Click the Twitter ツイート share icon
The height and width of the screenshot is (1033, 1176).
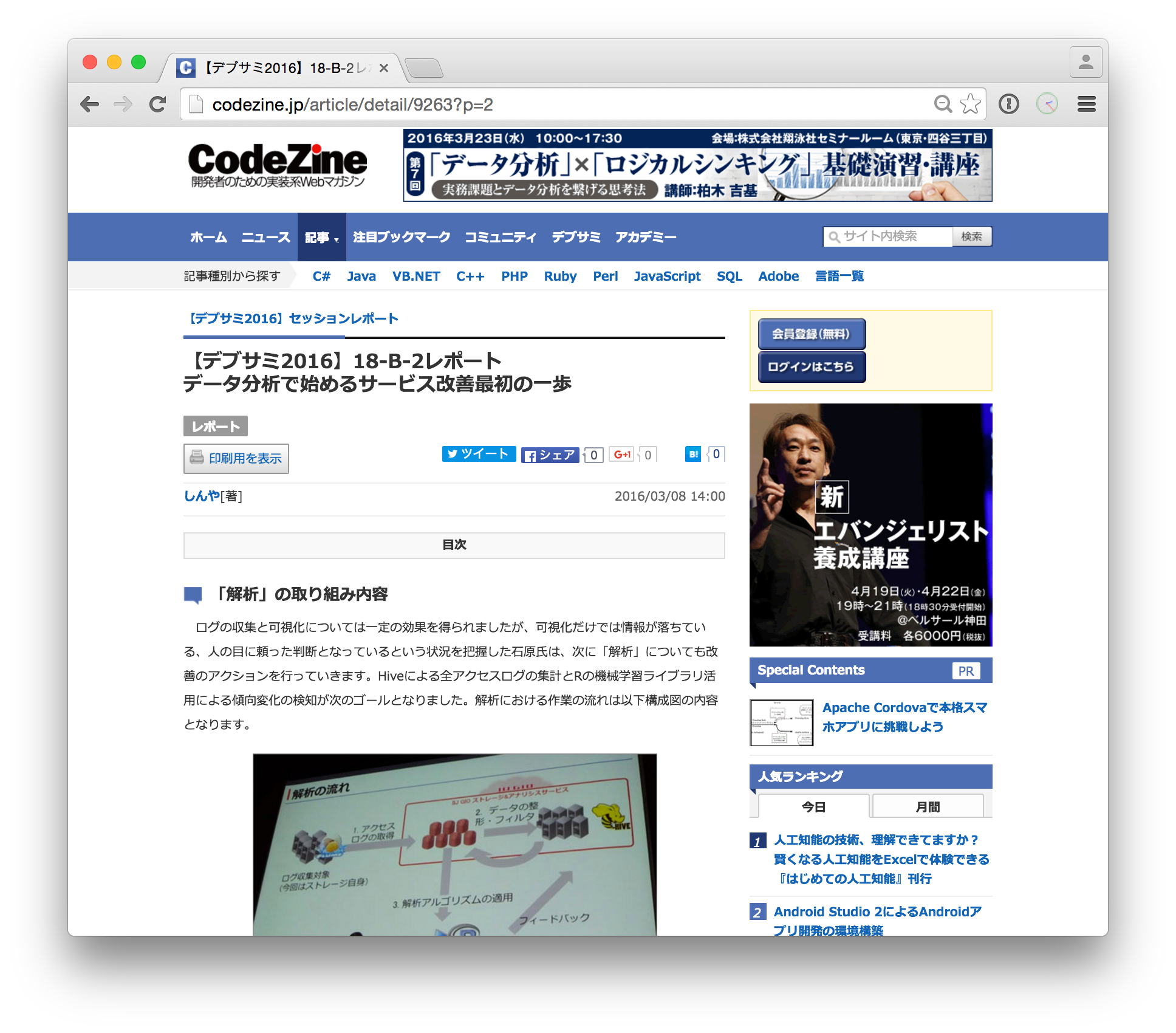[479, 454]
